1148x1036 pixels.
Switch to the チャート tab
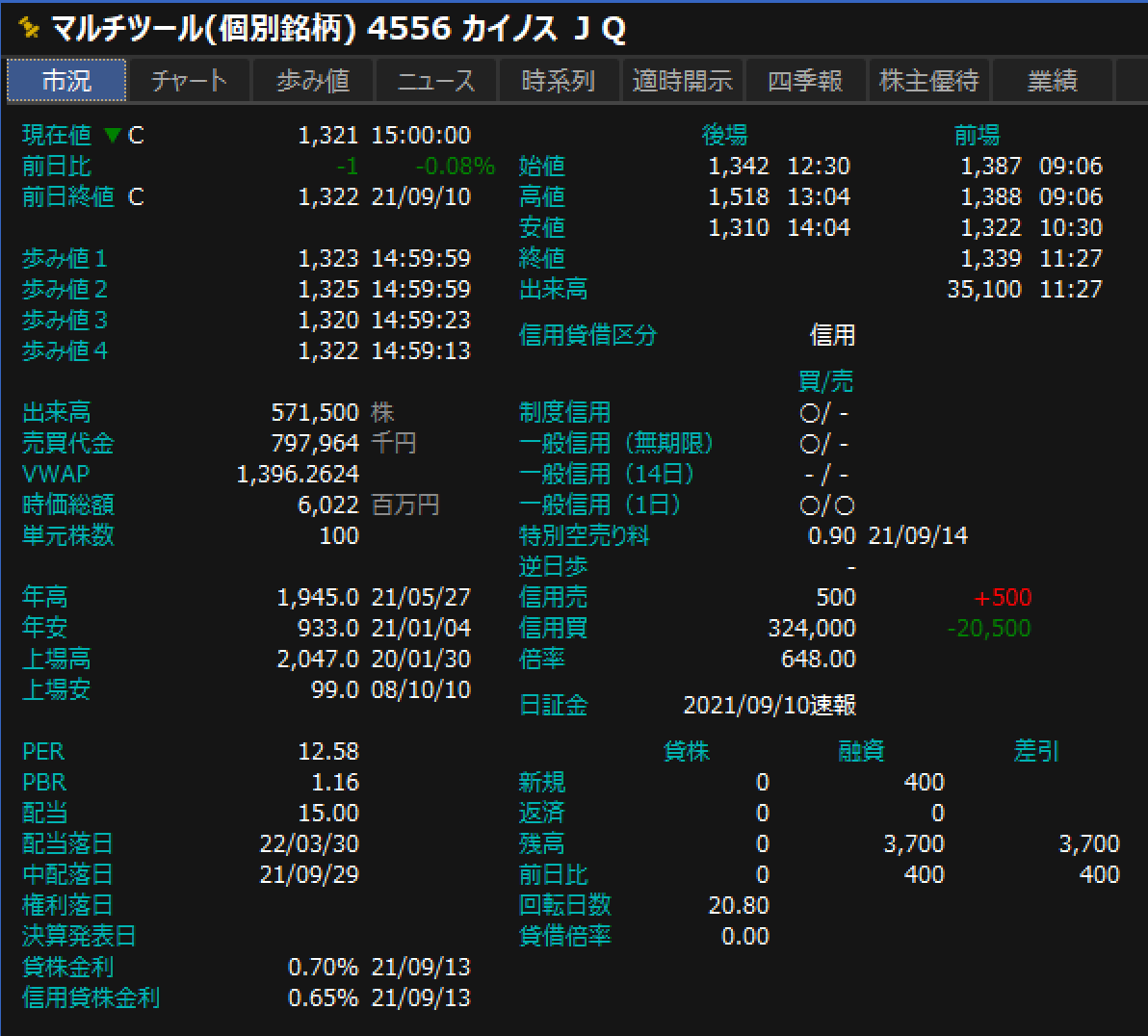point(189,81)
